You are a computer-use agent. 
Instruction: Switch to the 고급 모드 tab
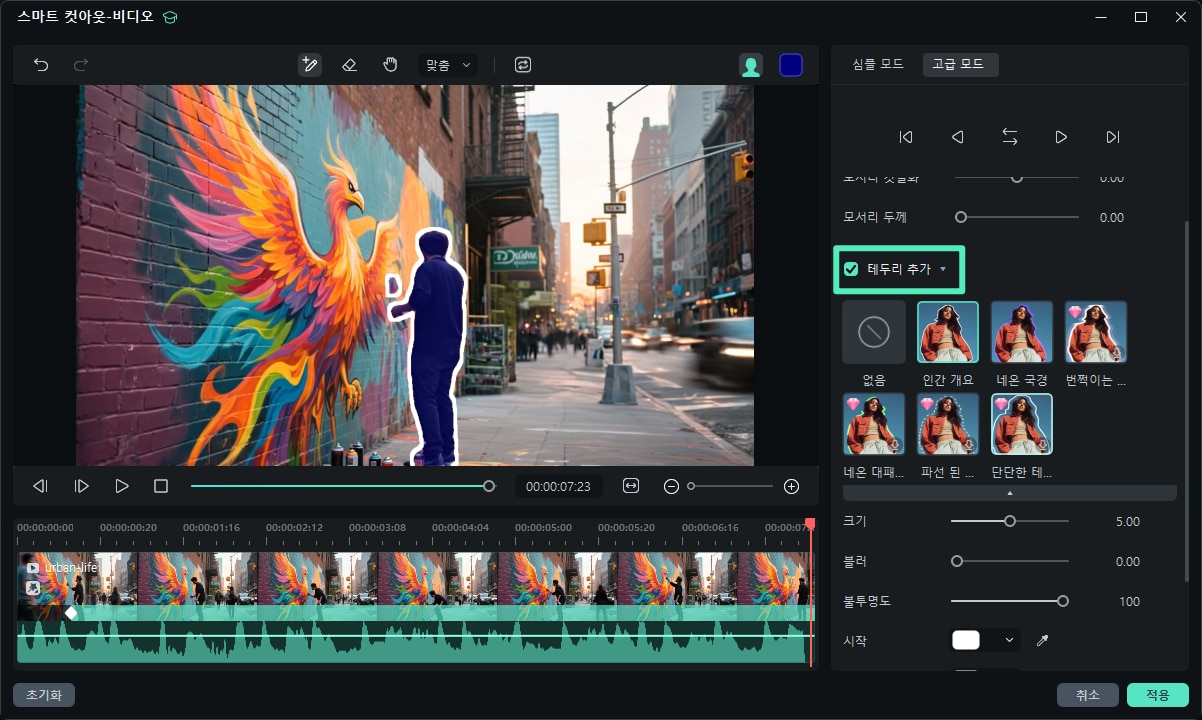click(x=960, y=65)
